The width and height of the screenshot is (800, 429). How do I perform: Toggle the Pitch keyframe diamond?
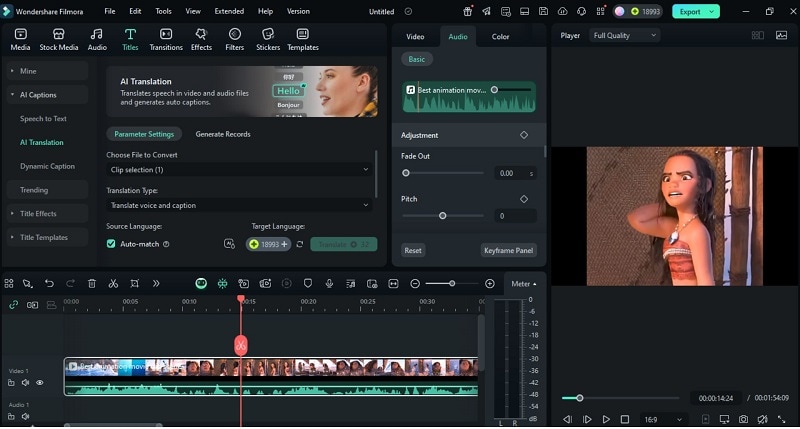click(524, 199)
